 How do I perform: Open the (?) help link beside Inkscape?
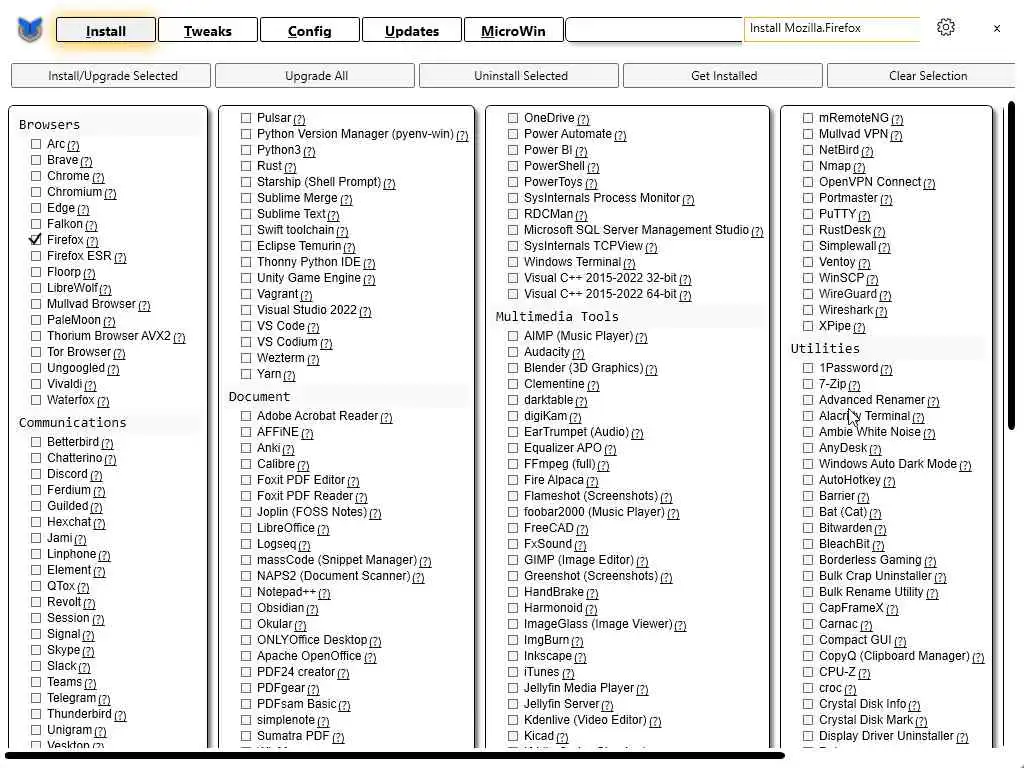580,658
